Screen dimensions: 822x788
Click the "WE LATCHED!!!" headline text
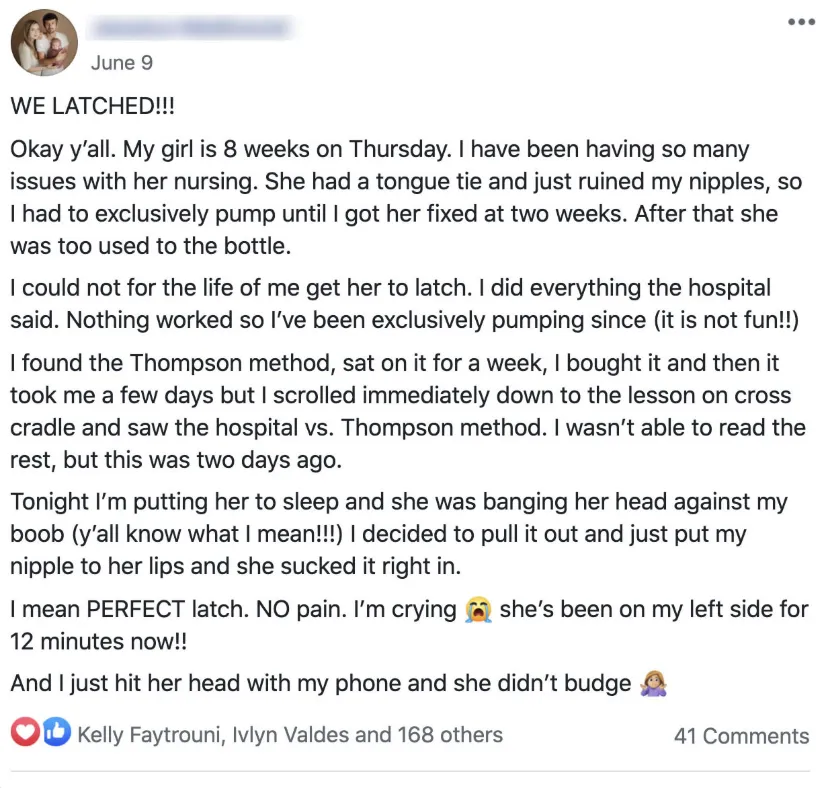(x=92, y=106)
